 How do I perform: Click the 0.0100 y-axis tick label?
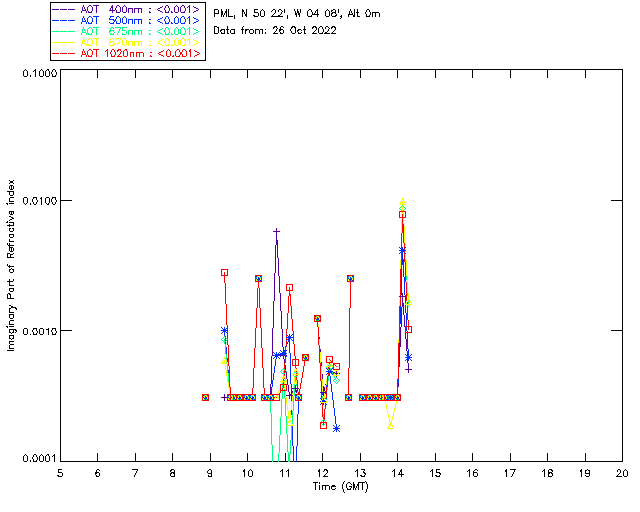pyautogui.click(x=39, y=201)
